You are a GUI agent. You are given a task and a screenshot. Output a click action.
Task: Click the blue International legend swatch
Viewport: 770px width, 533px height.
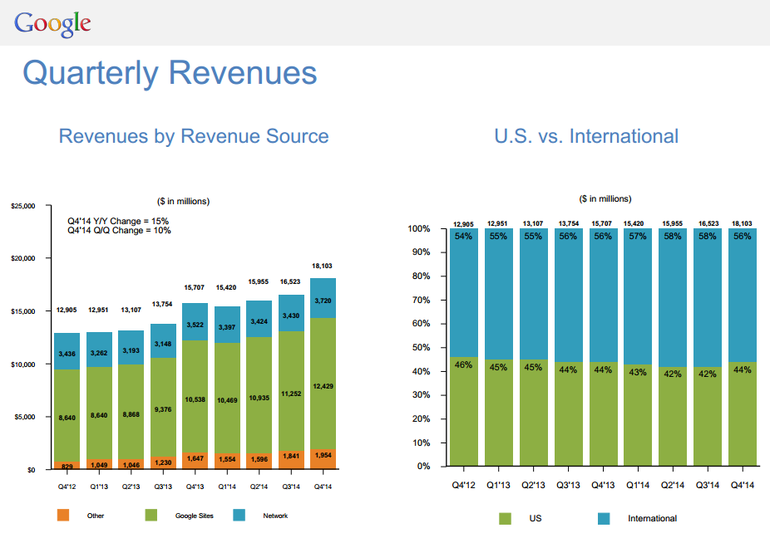click(604, 518)
